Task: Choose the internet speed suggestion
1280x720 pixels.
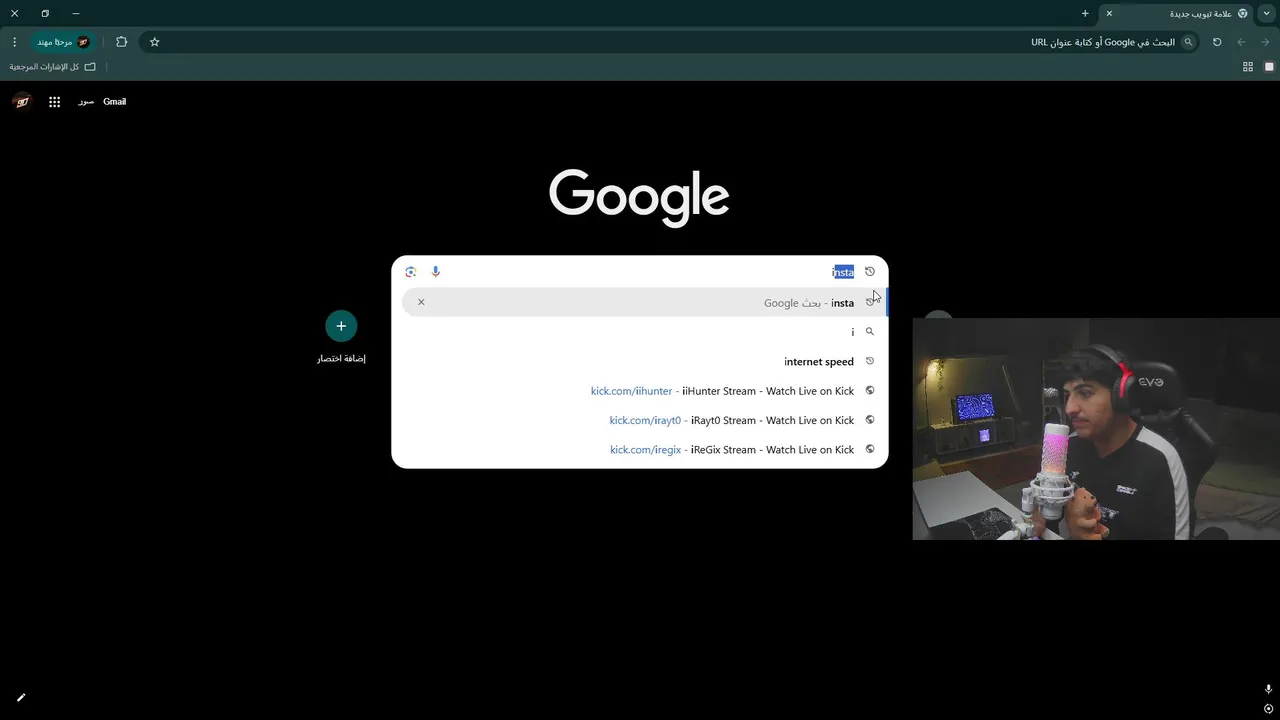Action: (x=640, y=361)
